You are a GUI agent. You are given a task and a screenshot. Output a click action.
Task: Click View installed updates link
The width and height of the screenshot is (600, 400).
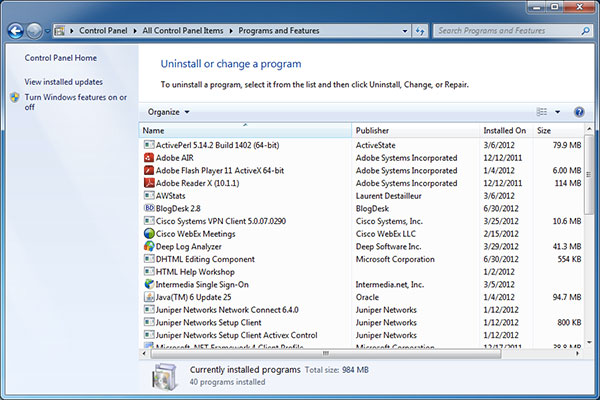[64, 82]
